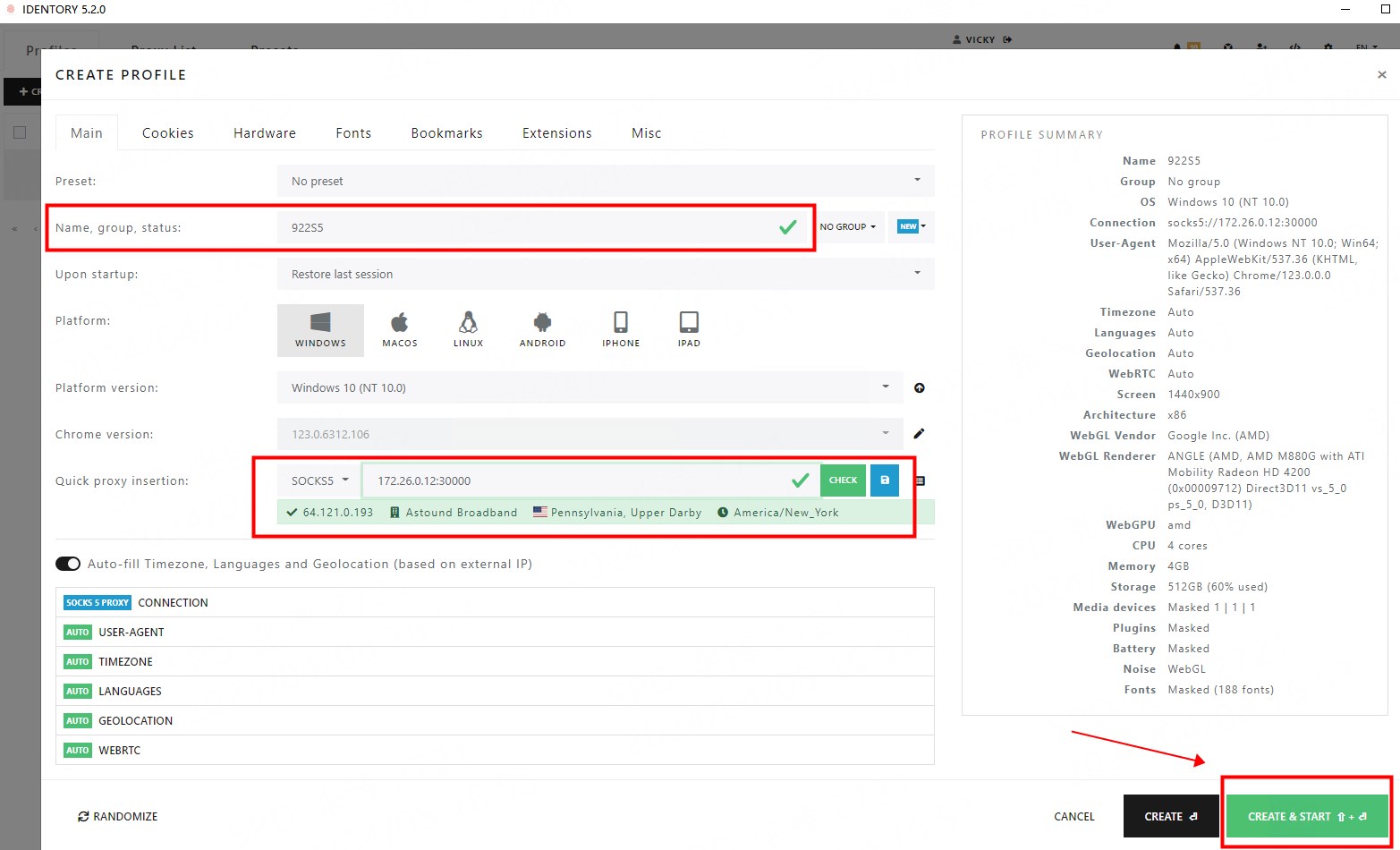Click the green CHECK proxy button
The width and height of the screenshot is (1400, 850).
pyautogui.click(x=843, y=480)
